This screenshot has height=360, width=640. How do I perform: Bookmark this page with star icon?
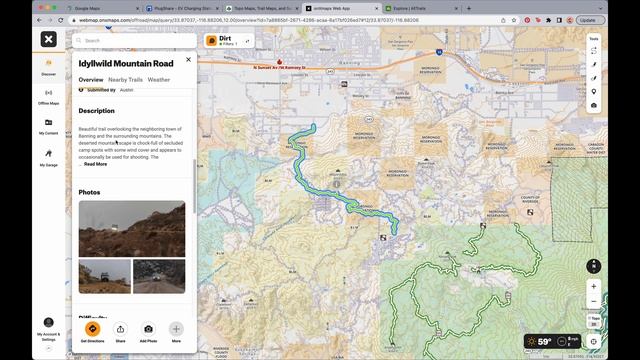coord(514,20)
